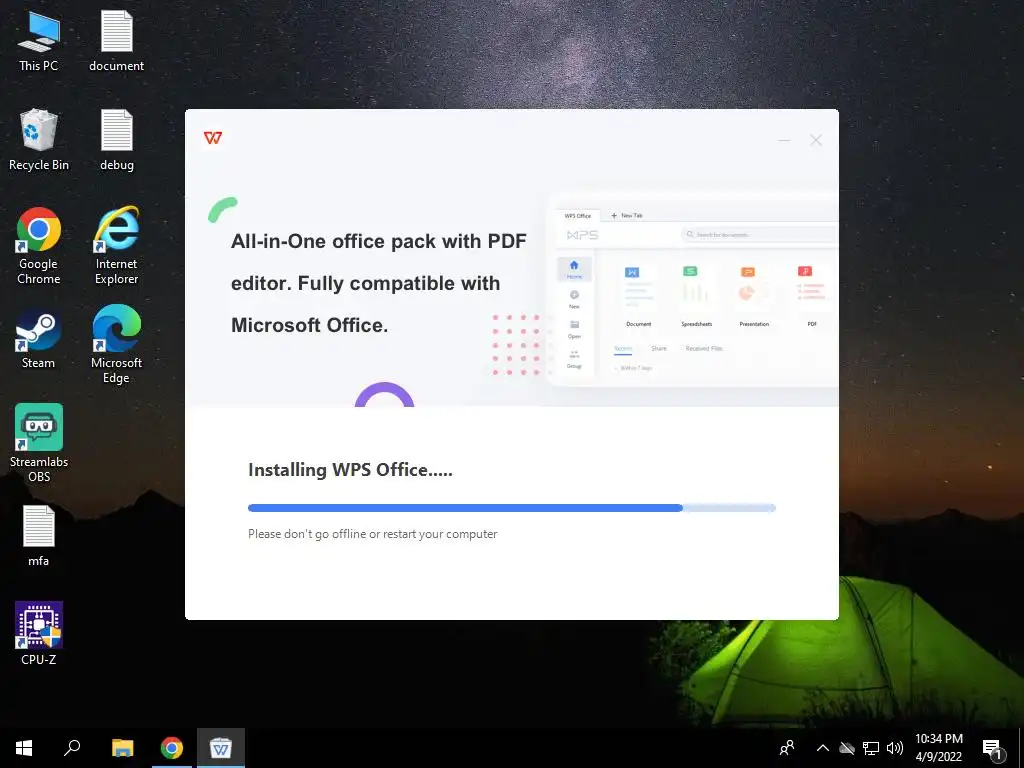
Task: Click the WPS preview screenshot thumbnail
Action: pyautogui.click(x=692, y=291)
